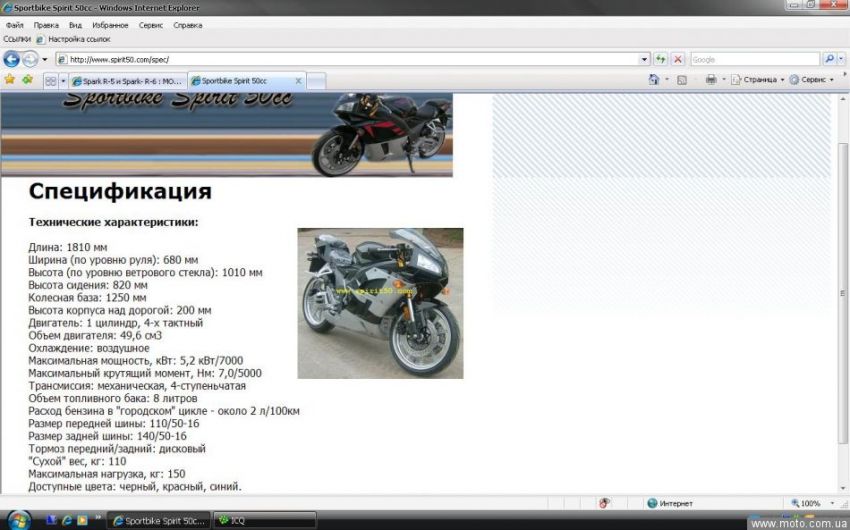The image size is (850, 530).
Task: Click the scrollbar up arrow
Action: point(842,99)
